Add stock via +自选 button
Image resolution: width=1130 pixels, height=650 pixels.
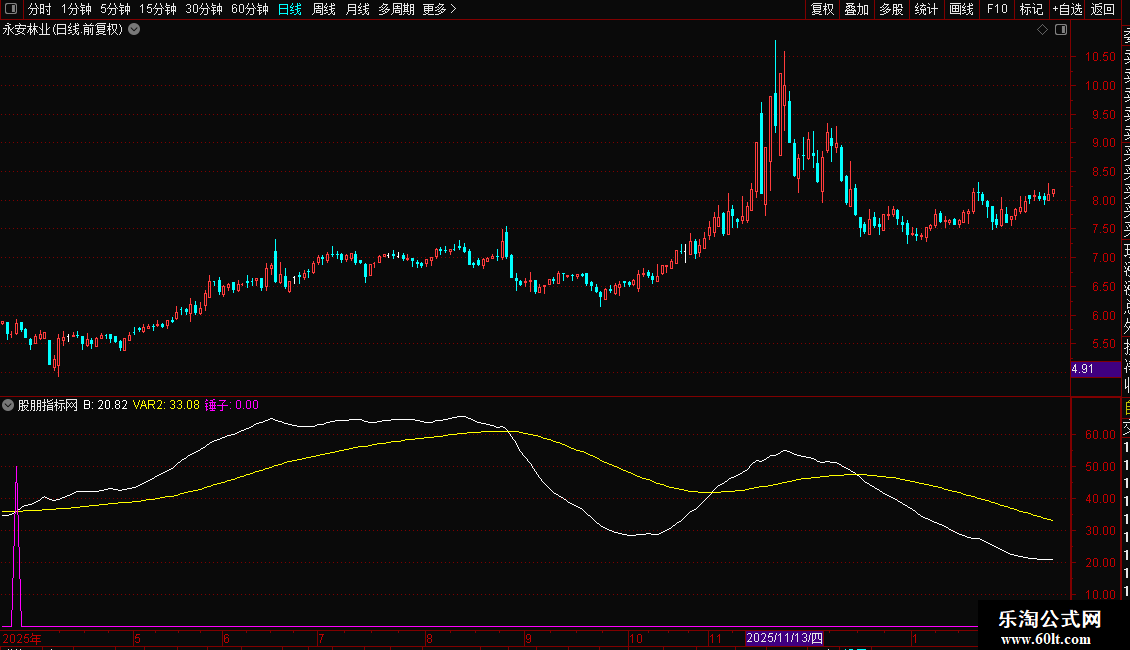point(1067,9)
